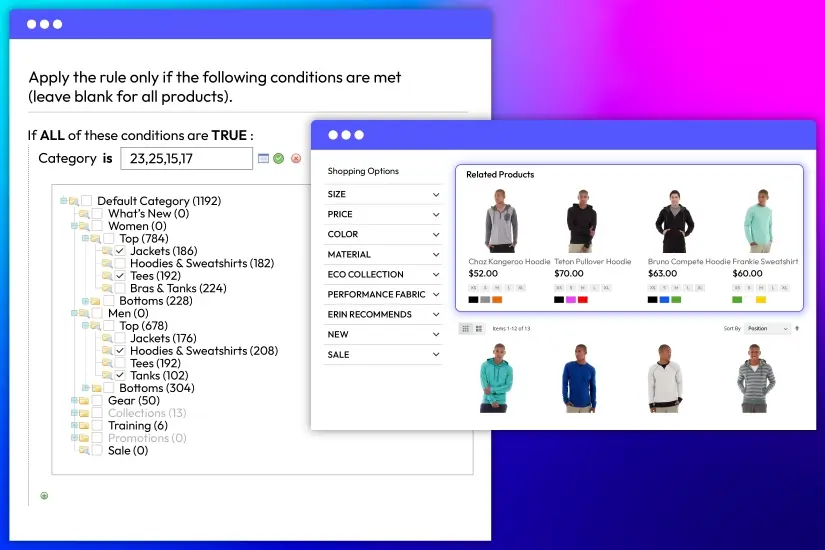Switch to the large tile view icon
This screenshot has height=550, width=825.
coord(479,328)
